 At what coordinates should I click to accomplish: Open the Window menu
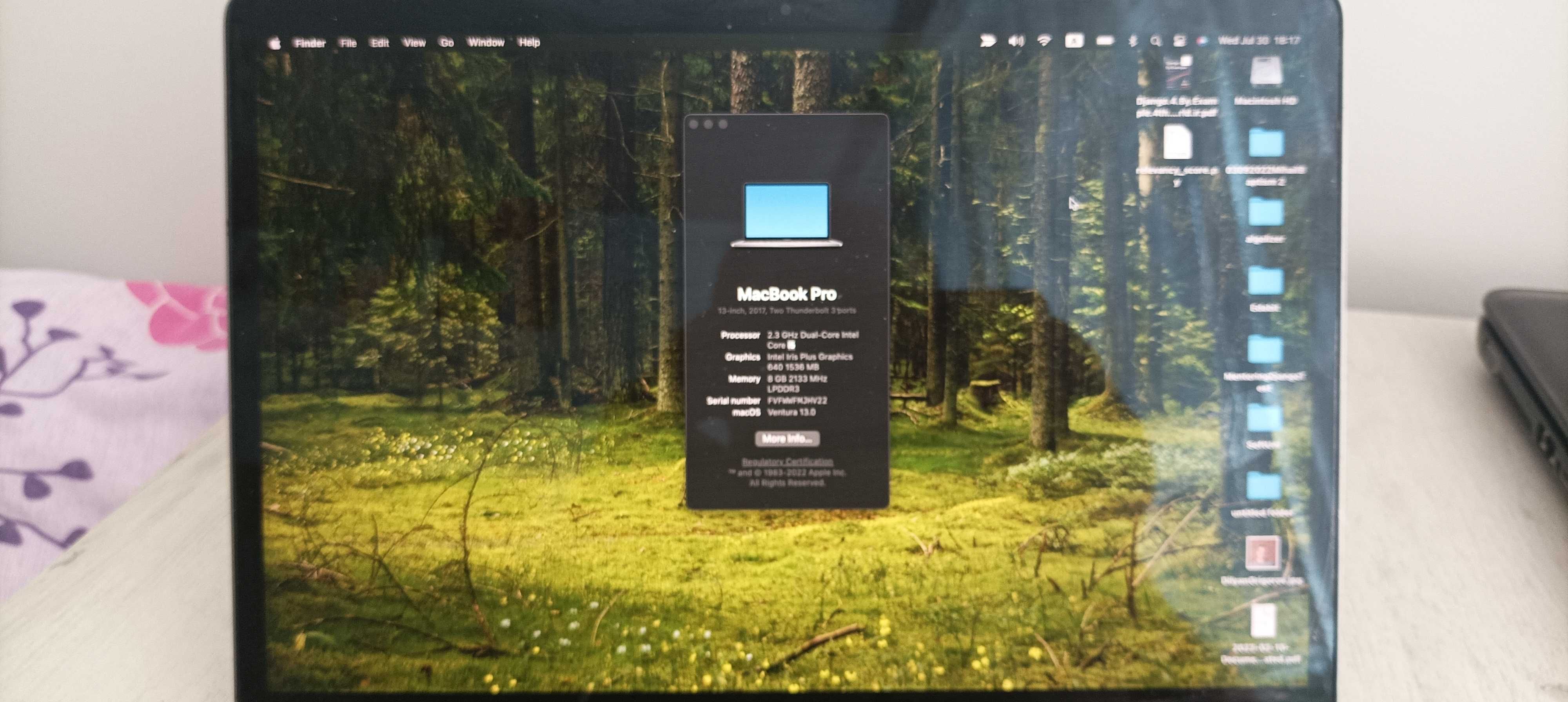tap(486, 43)
